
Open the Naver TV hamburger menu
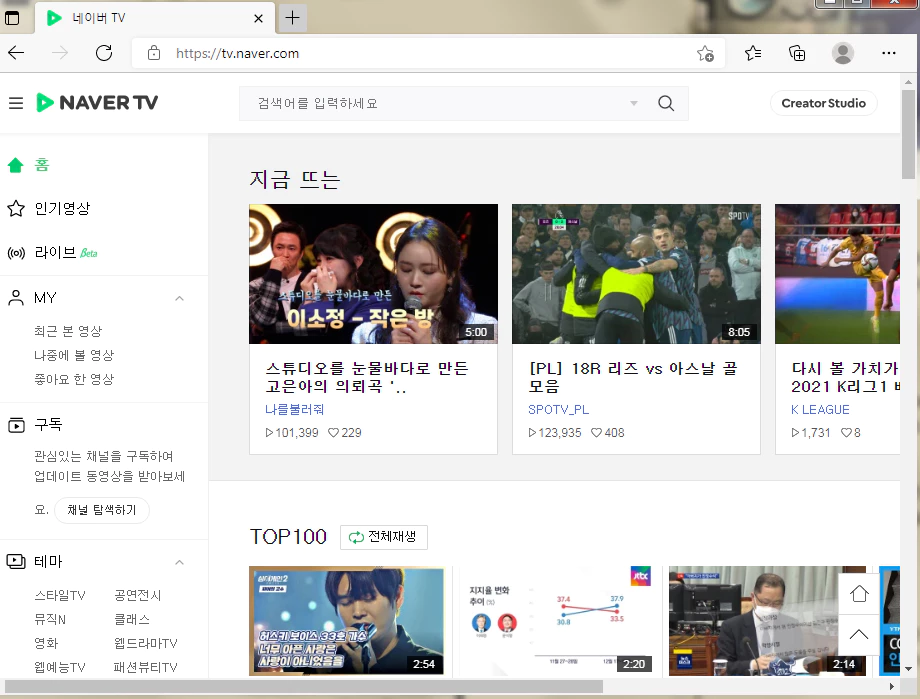16,103
